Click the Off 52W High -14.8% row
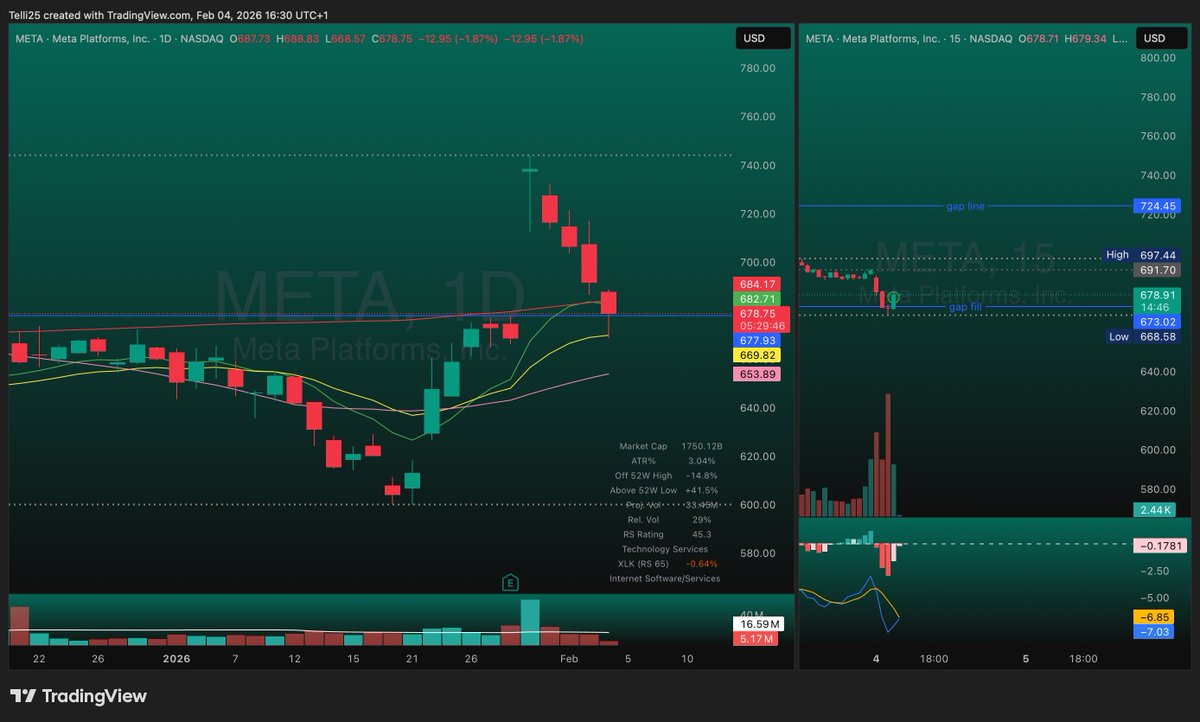Viewport: 1200px width, 722px height. (668, 476)
